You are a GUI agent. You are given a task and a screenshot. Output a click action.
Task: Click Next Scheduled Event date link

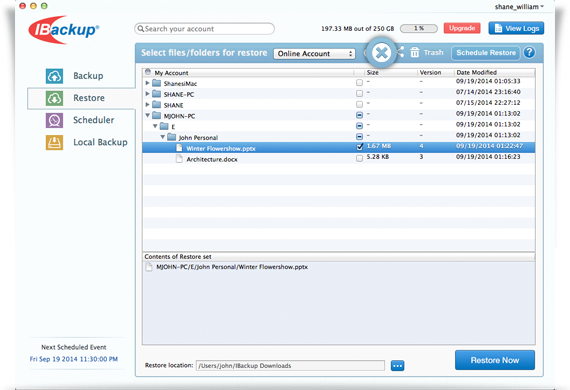click(74, 359)
